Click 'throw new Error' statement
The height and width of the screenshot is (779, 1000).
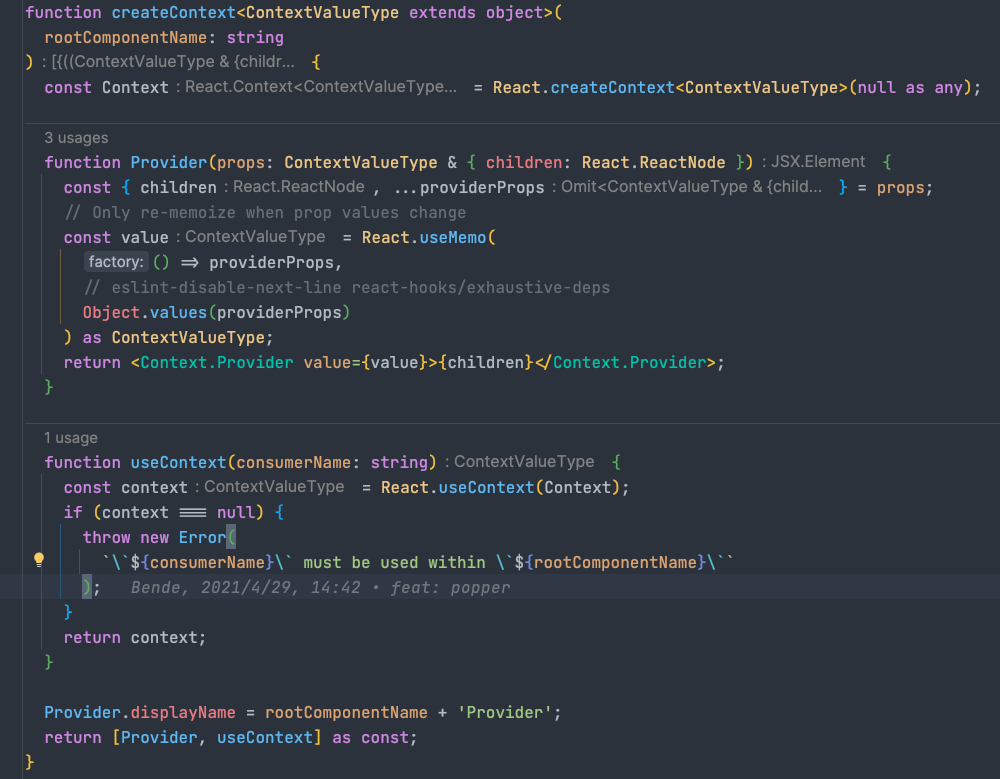click(154, 537)
